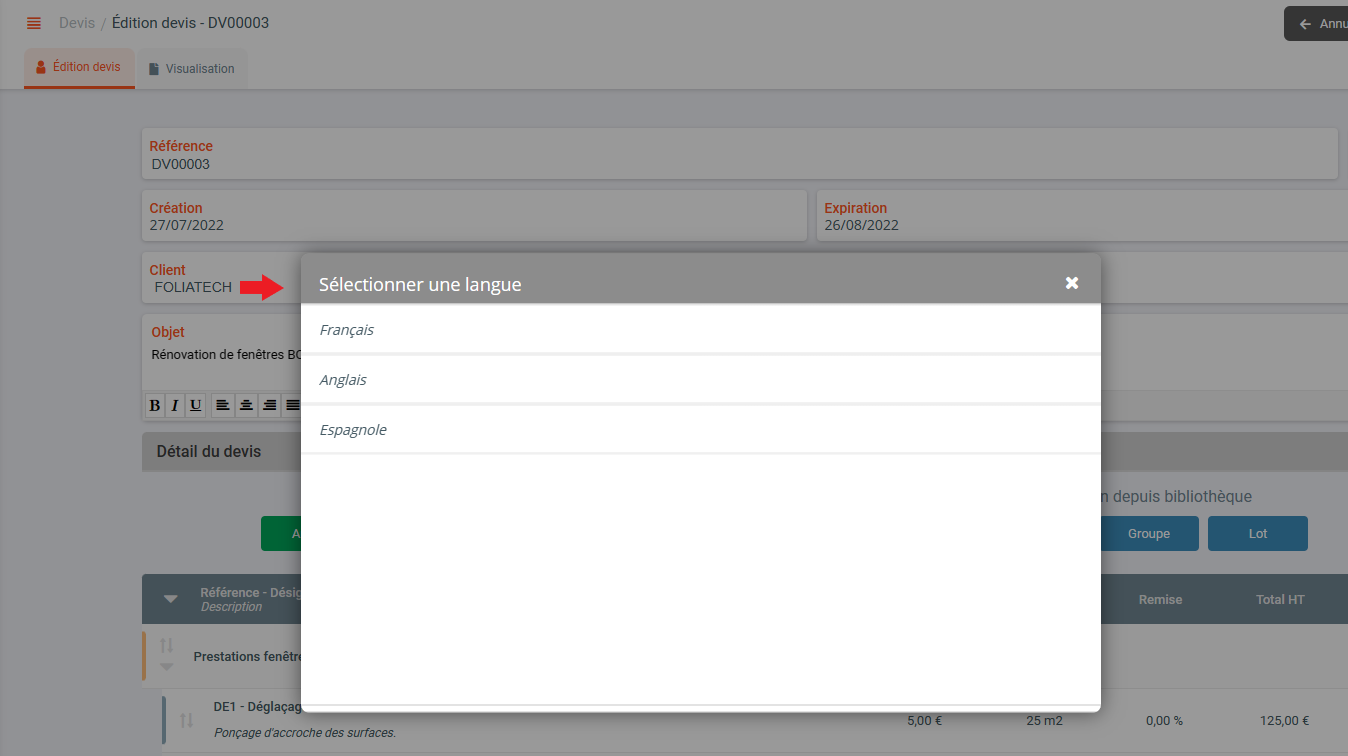Switch to the Visualisation tab
1348x756 pixels.
(x=191, y=69)
